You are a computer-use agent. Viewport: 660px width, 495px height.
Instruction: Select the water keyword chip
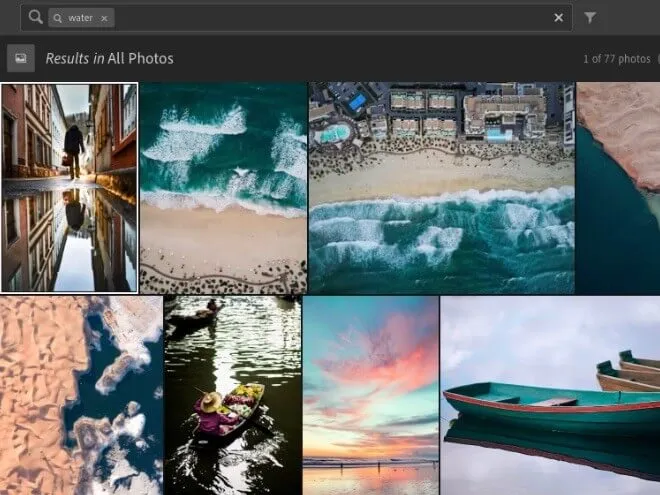81,18
